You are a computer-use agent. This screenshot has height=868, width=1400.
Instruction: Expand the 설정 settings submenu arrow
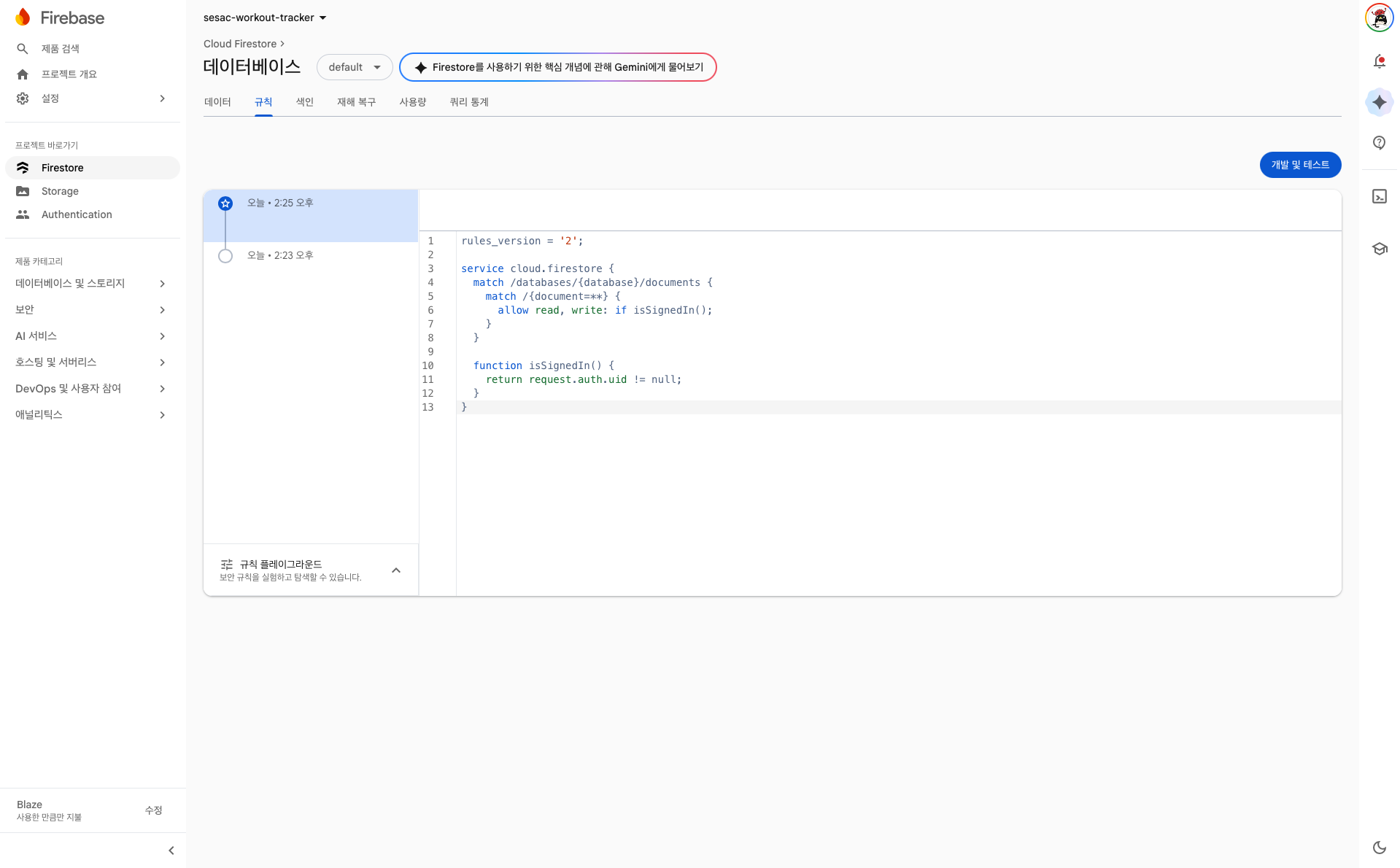pos(163,98)
